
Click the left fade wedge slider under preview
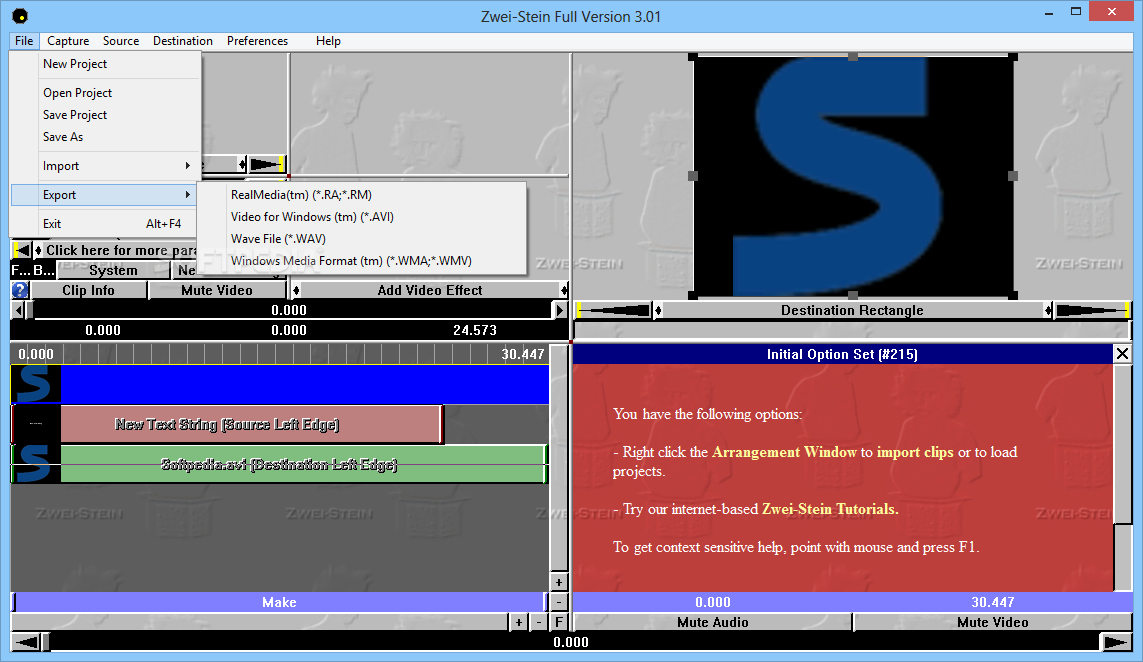point(613,311)
